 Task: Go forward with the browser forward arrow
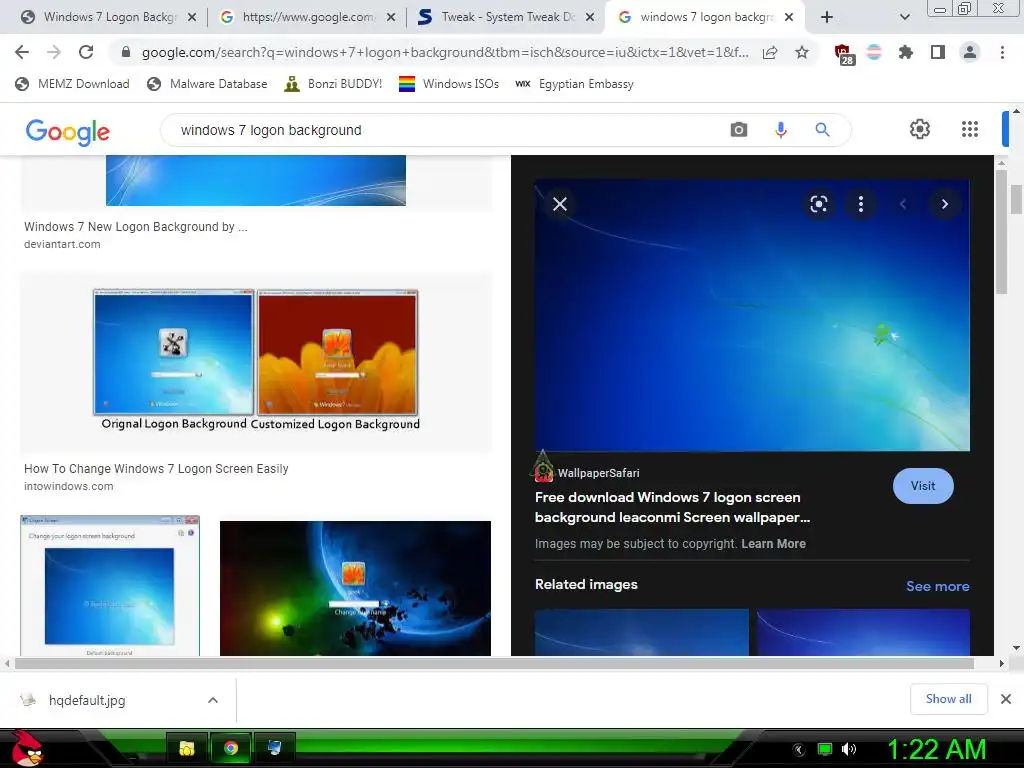click(x=54, y=52)
